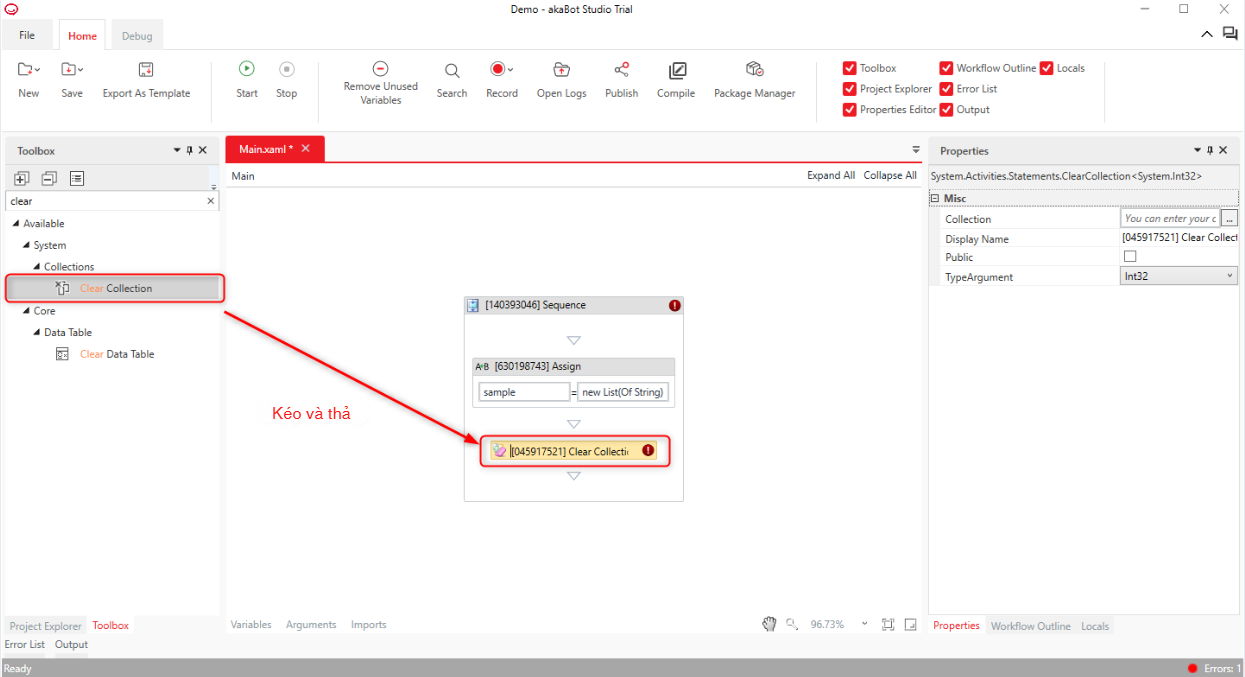The width and height of the screenshot is (1245, 677).
Task: Pin the Toolbox panel
Action: pos(190,150)
